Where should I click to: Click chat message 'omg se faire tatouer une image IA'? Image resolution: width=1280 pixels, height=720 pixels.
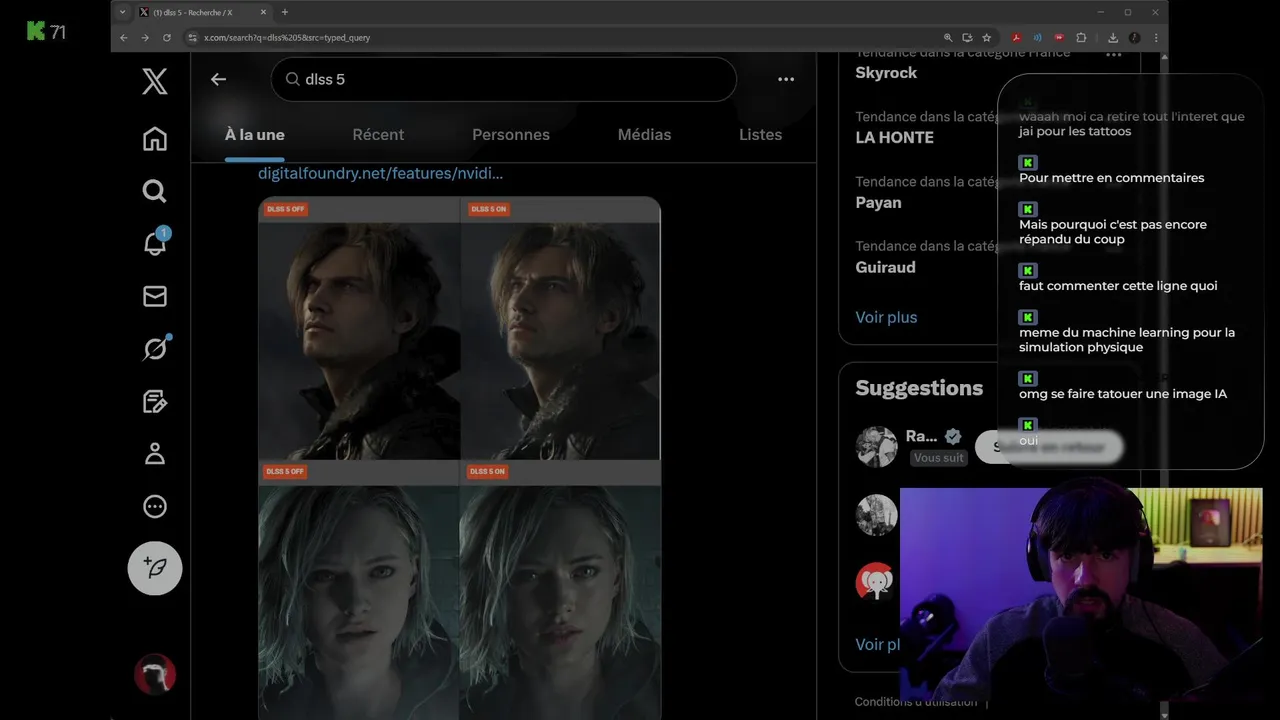[1123, 394]
